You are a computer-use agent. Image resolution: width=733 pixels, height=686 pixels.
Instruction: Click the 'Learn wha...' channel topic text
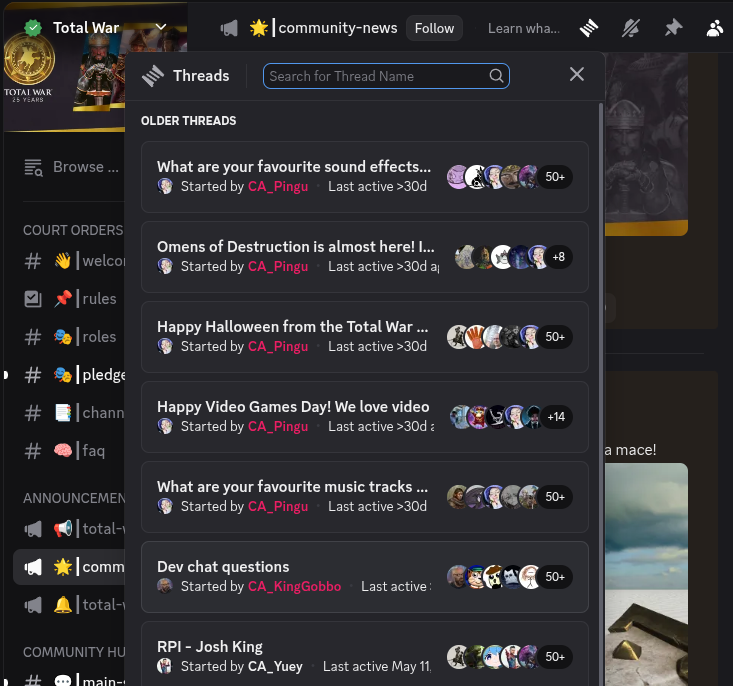pos(524,29)
